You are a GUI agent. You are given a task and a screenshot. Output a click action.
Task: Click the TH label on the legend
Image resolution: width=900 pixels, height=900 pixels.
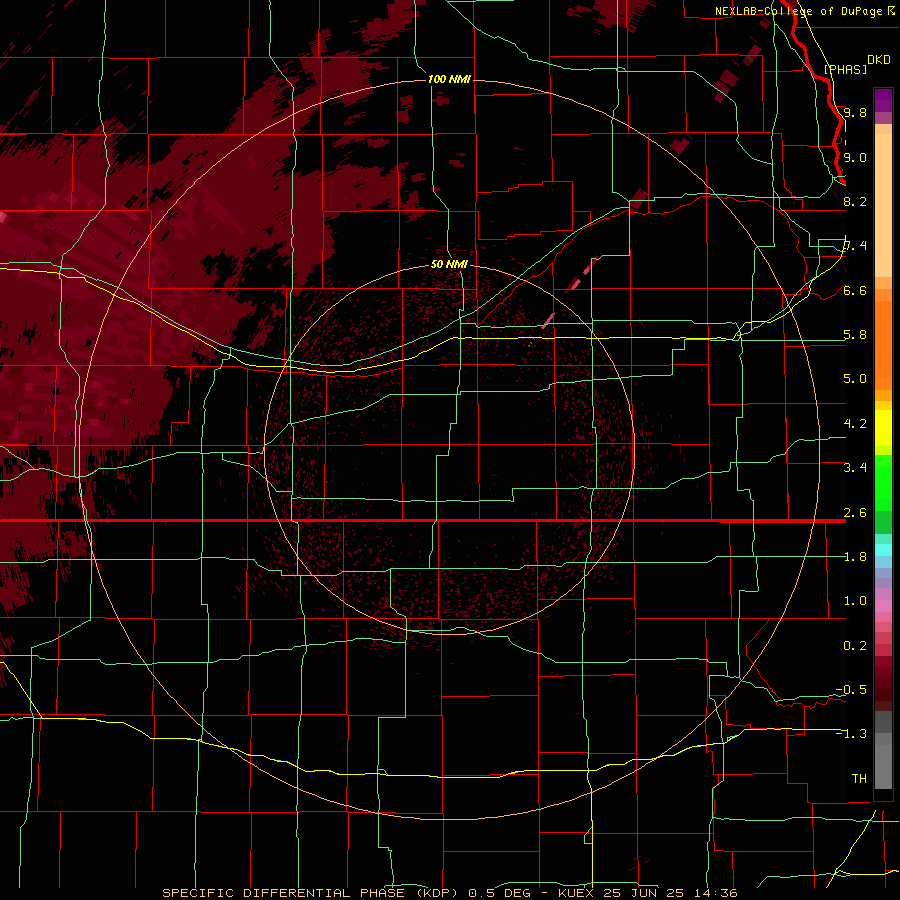(859, 778)
